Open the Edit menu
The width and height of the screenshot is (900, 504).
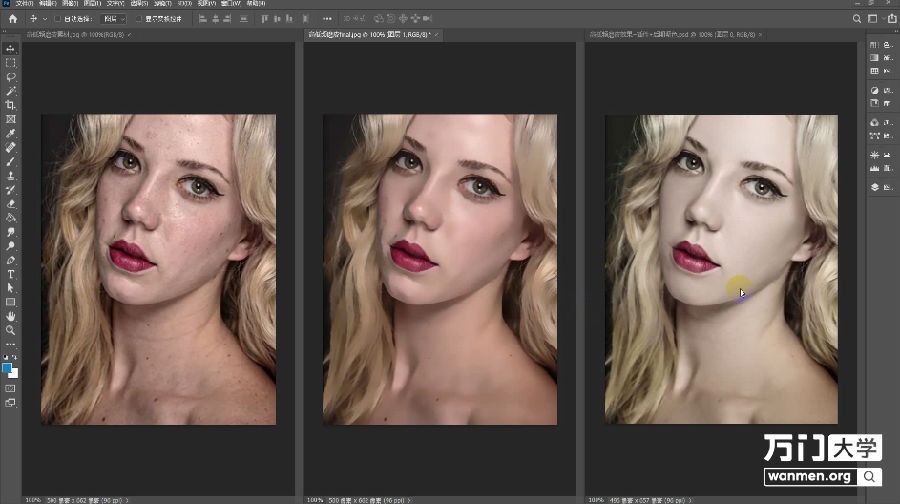click(47, 3)
